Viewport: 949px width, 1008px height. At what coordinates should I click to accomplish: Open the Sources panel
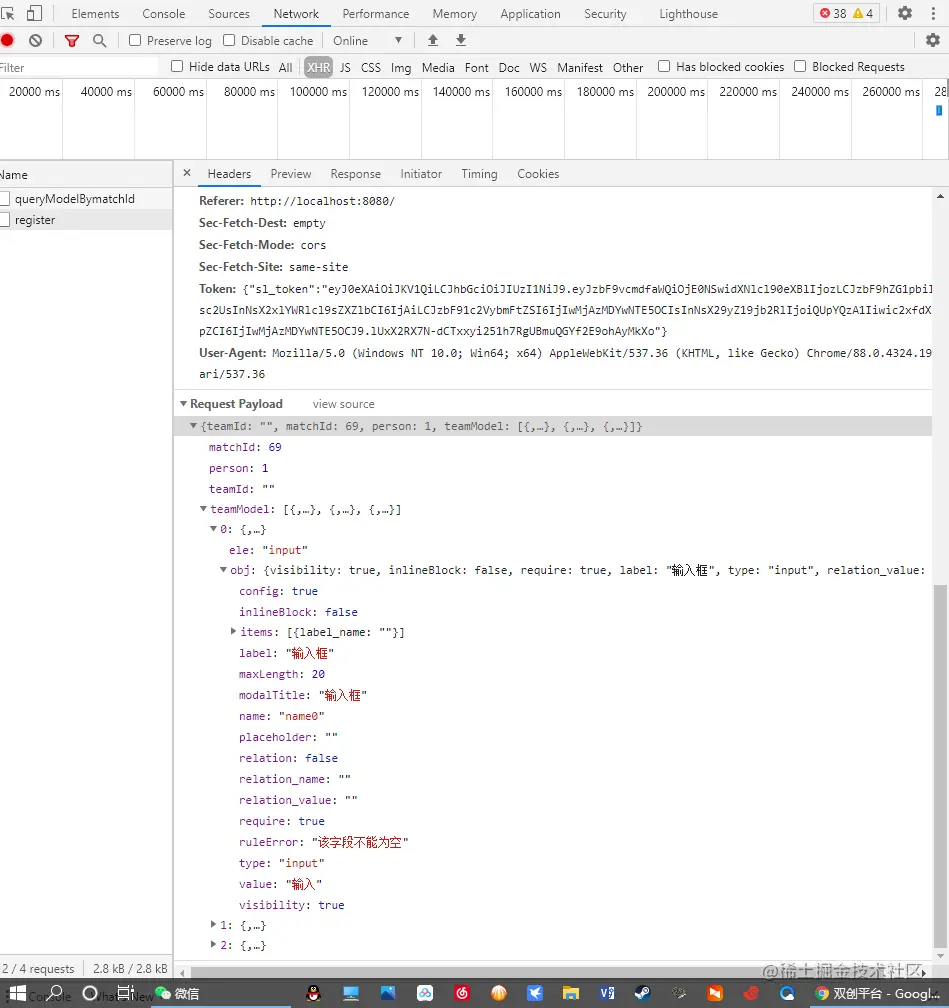tap(229, 14)
